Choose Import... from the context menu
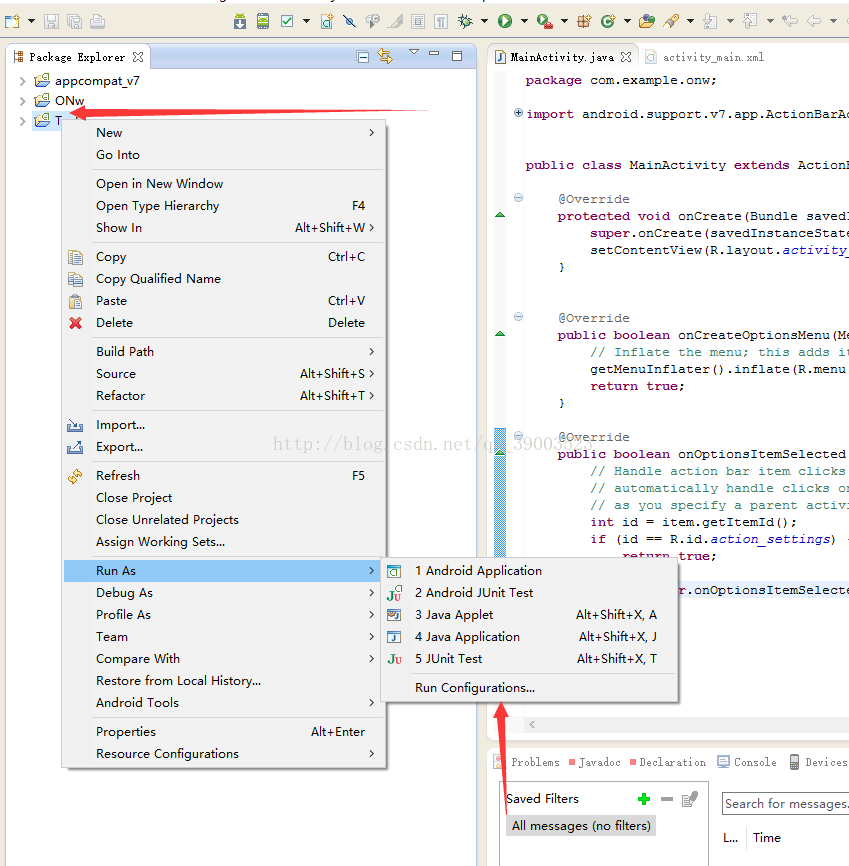Image resolution: width=849 pixels, height=866 pixels. point(223,425)
